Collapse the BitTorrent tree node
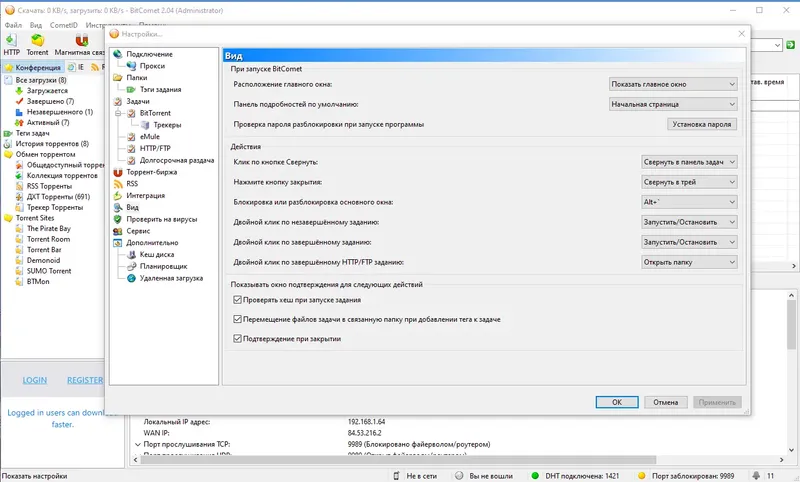This screenshot has width=800, height=482. point(118,113)
